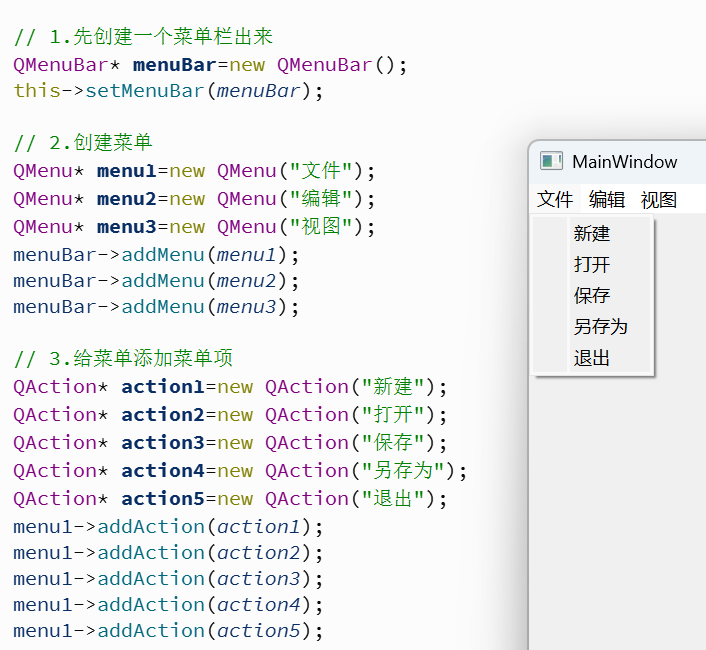
Task: Click comment line '1.先创建一个菜单栏出来'
Action: point(143,36)
